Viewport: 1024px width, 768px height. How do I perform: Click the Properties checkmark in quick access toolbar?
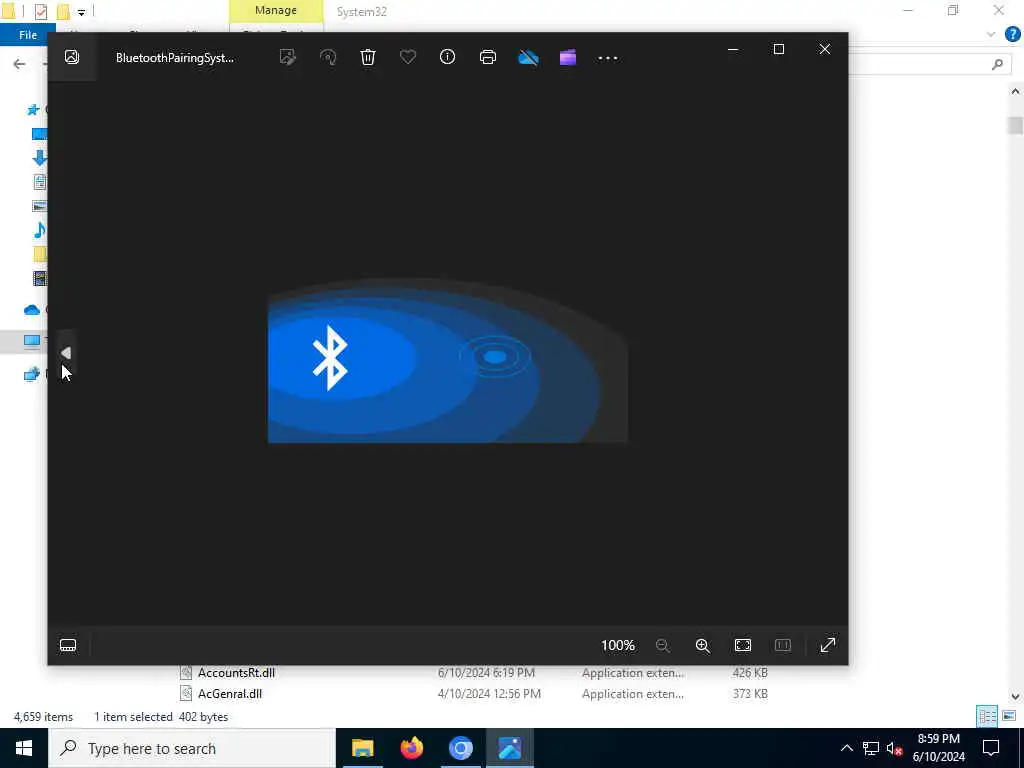point(40,12)
